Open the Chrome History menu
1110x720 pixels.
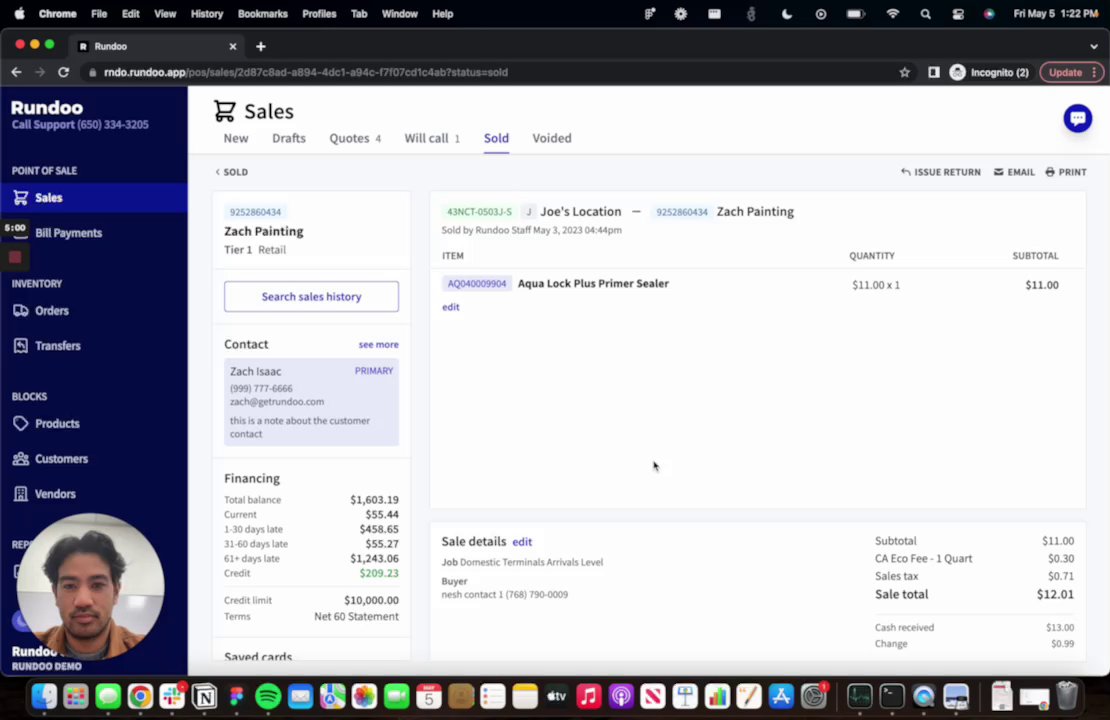point(207,13)
